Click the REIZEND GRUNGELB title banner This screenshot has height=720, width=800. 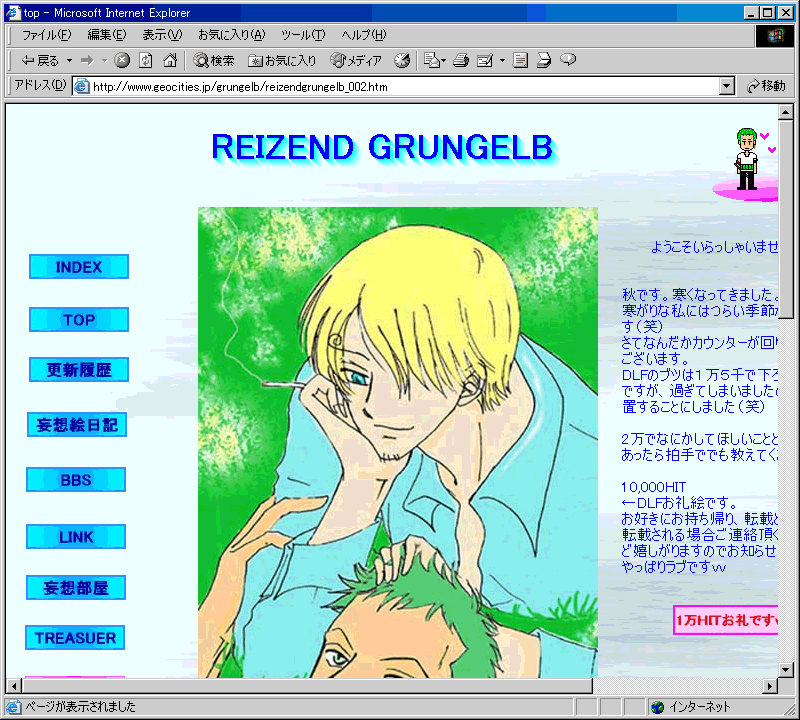point(384,148)
